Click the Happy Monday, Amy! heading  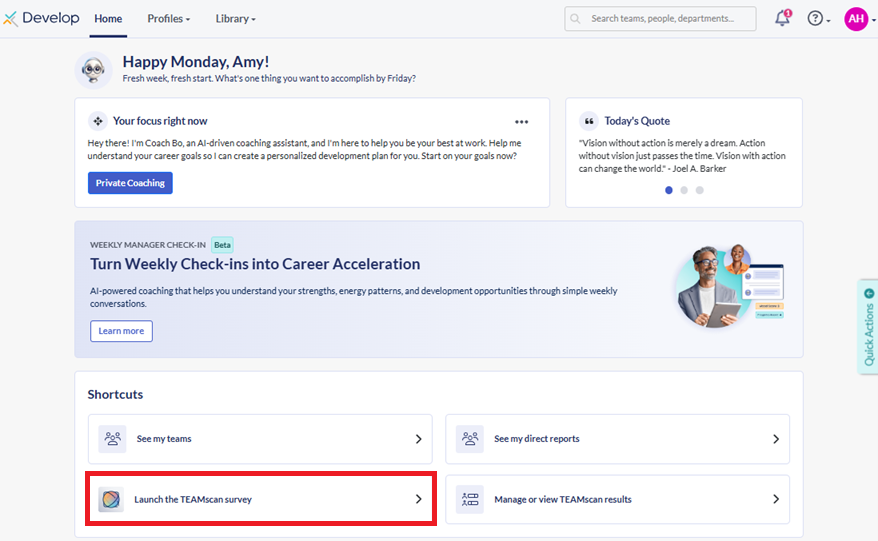pos(196,62)
